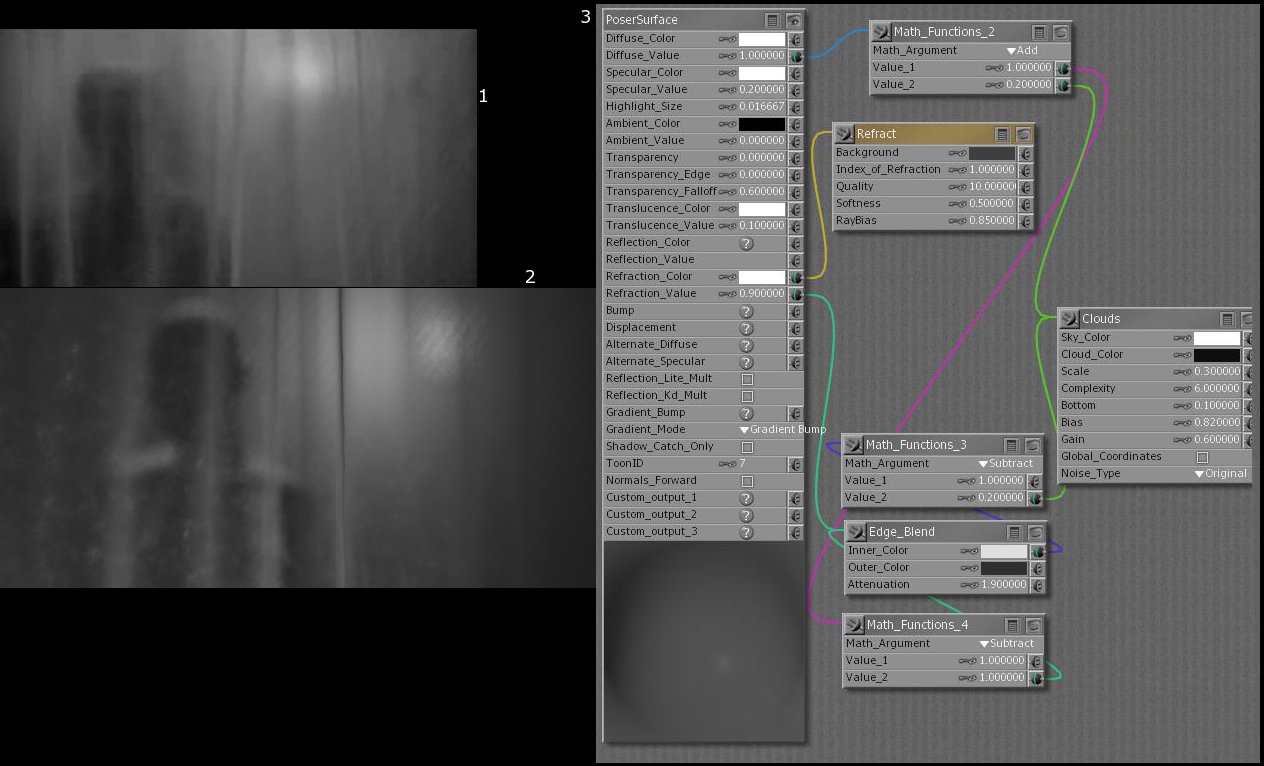Click the Refract node output plug icon
Image resolution: width=1264 pixels, height=766 pixels.
tap(845, 134)
